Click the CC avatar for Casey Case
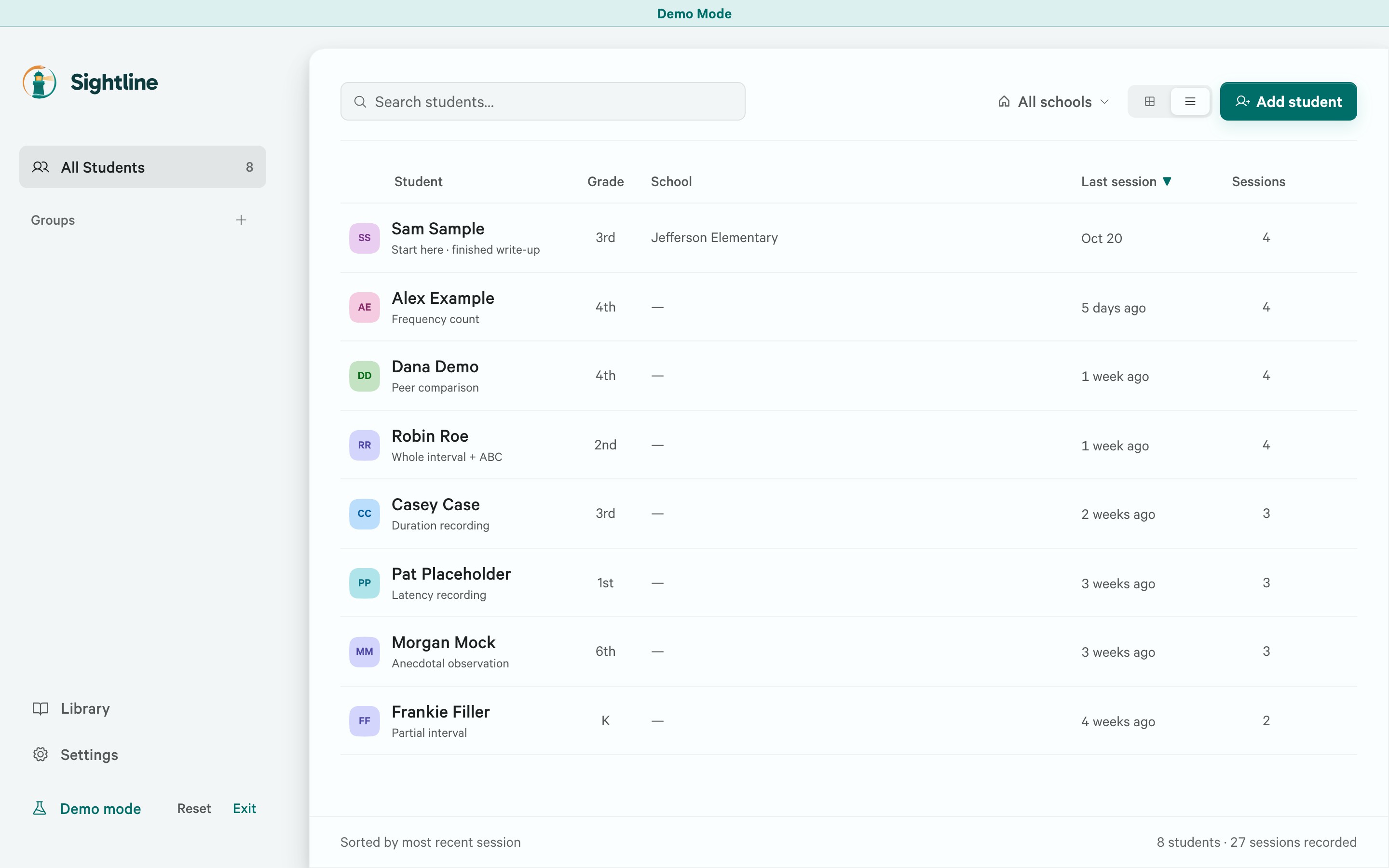Image resolution: width=1389 pixels, height=868 pixels. coord(365,514)
